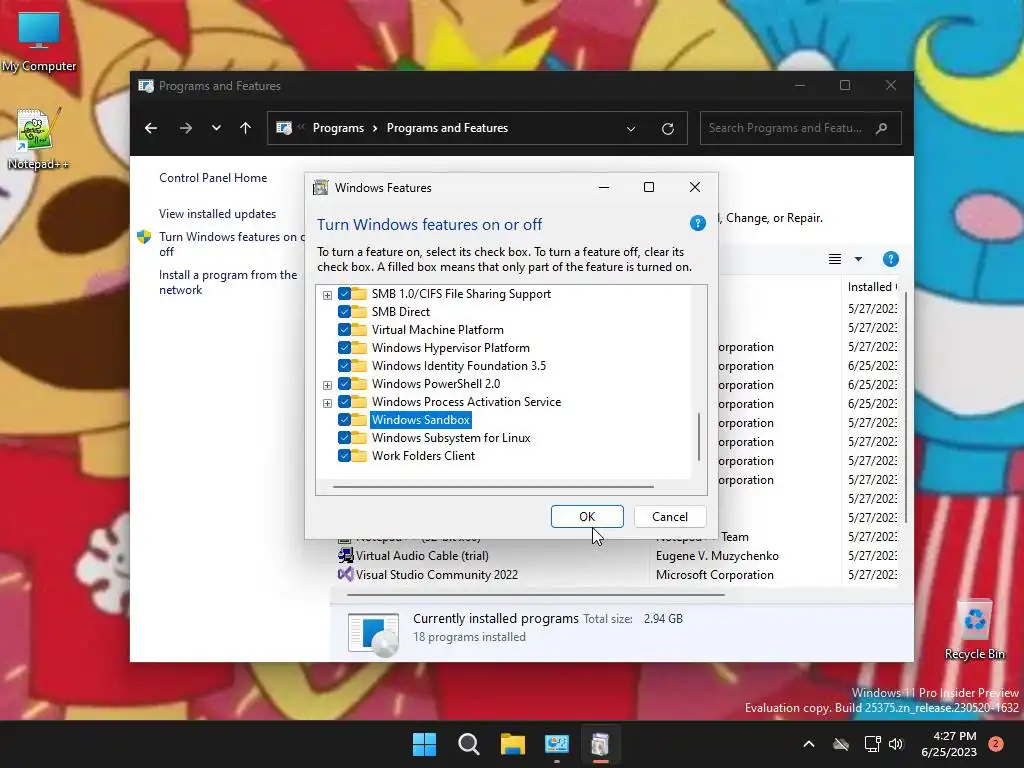The height and width of the screenshot is (768, 1024).
Task: Expand the Windows PowerShell 2.0 node
Action: click(x=327, y=385)
